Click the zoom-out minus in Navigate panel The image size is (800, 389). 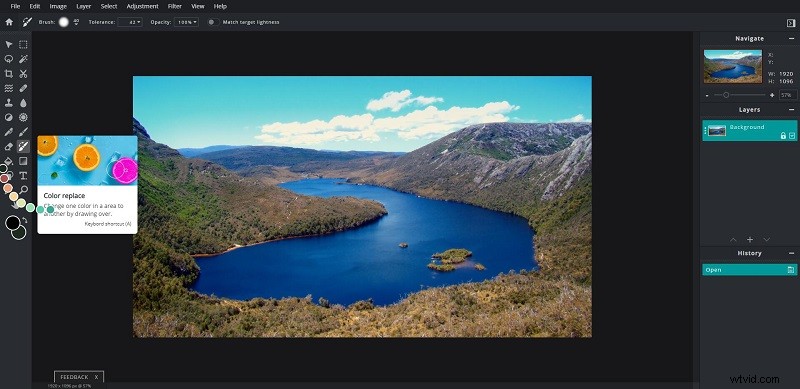(x=707, y=95)
